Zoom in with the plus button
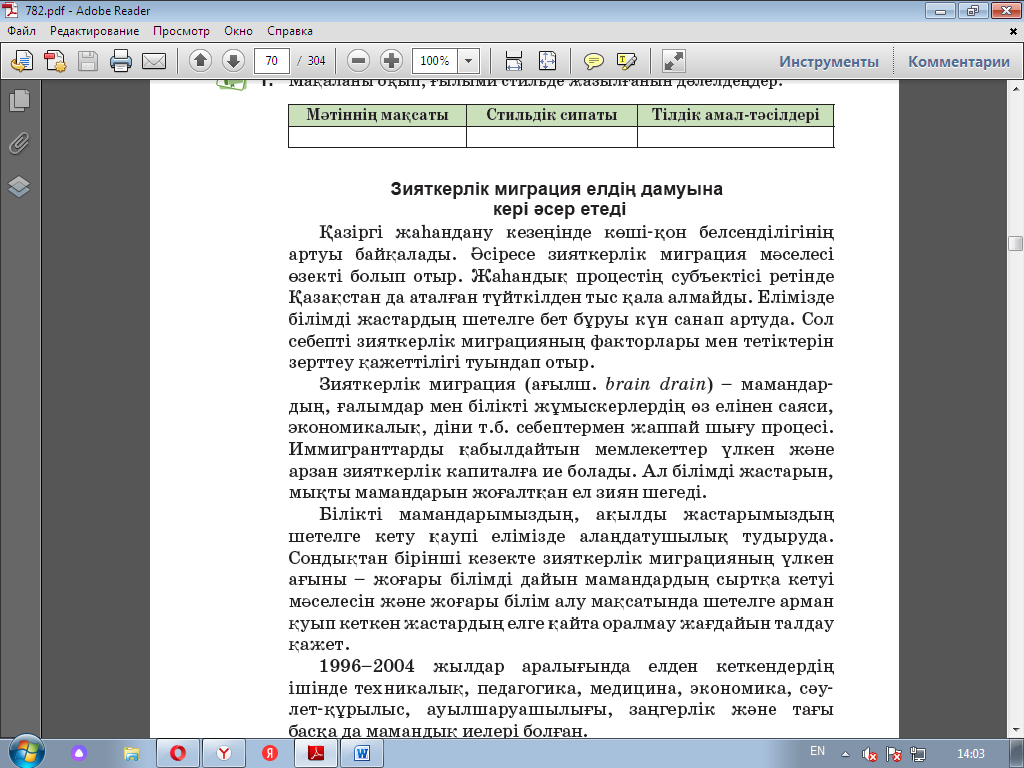This screenshot has width=1024, height=768. click(391, 61)
